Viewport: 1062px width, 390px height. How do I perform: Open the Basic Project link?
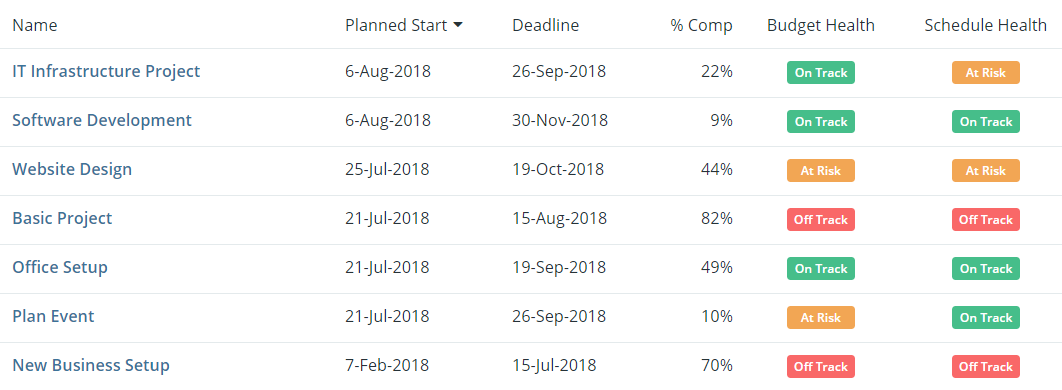[x=62, y=218]
